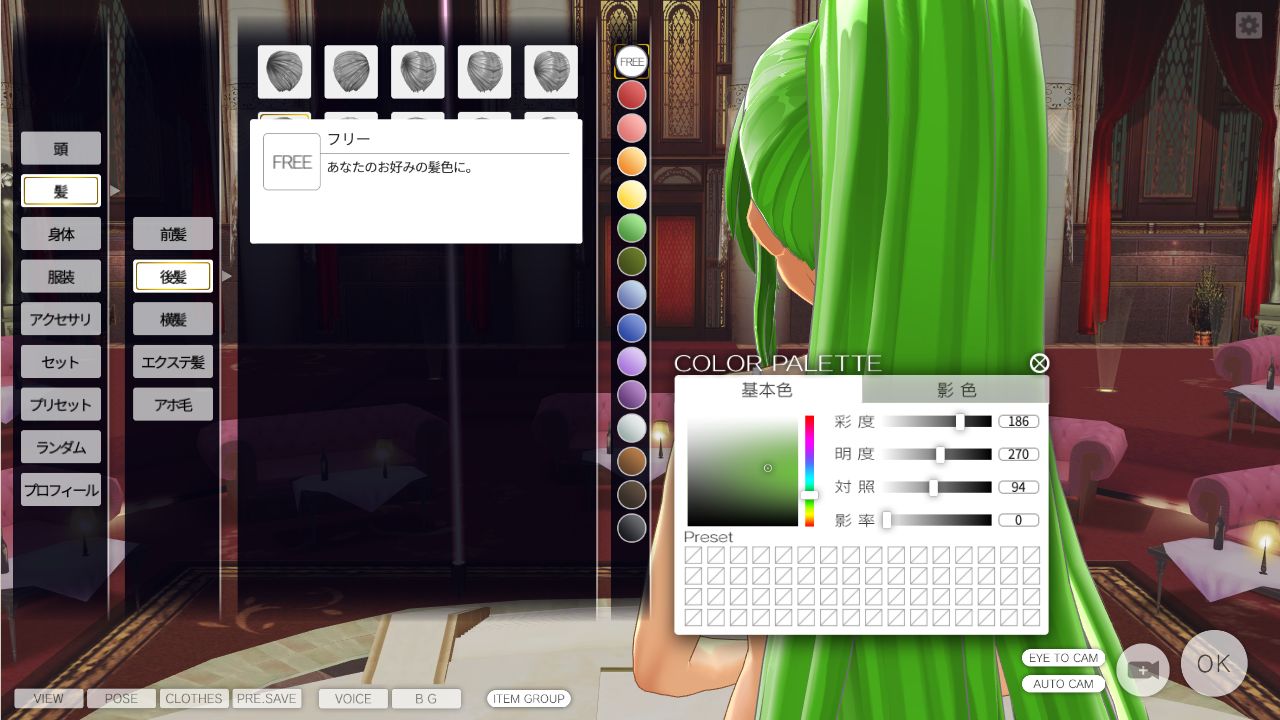Select アホ毛 subcategory
1280x720 pixels.
click(173, 404)
